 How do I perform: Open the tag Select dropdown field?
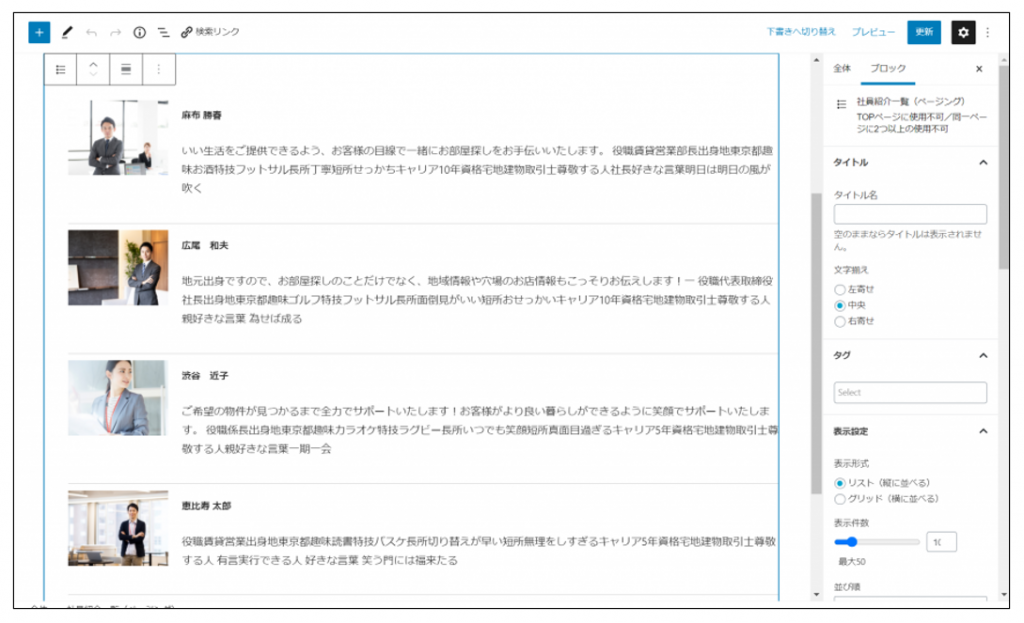click(910, 392)
